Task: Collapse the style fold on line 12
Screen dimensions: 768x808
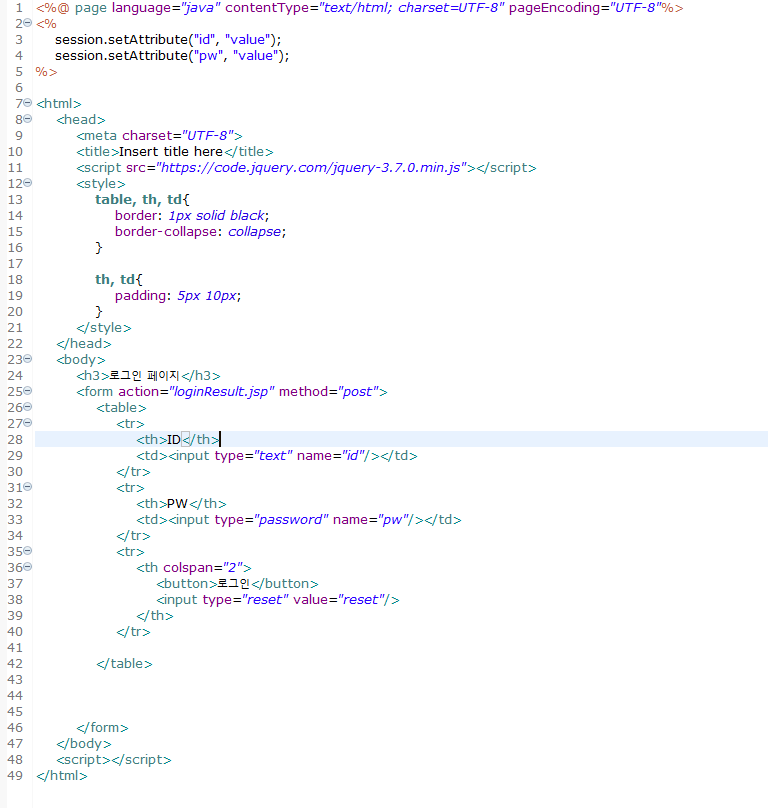Action: (28, 182)
